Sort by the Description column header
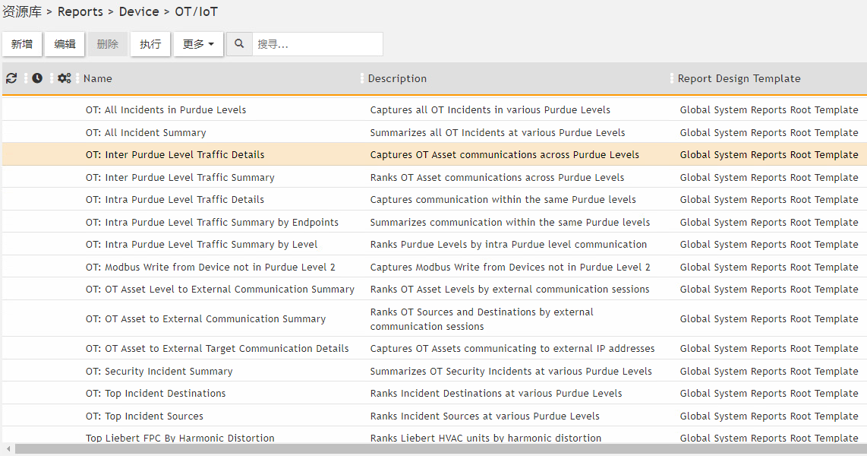This screenshot has width=867, height=456. coord(397,78)
